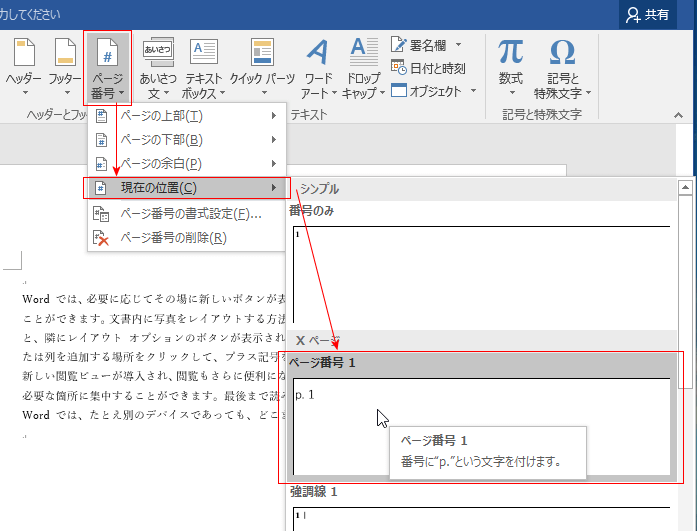Expand the 現在の位置 submenu arrow
This screenshot has width=697, height=531.
tap(274, 188)
